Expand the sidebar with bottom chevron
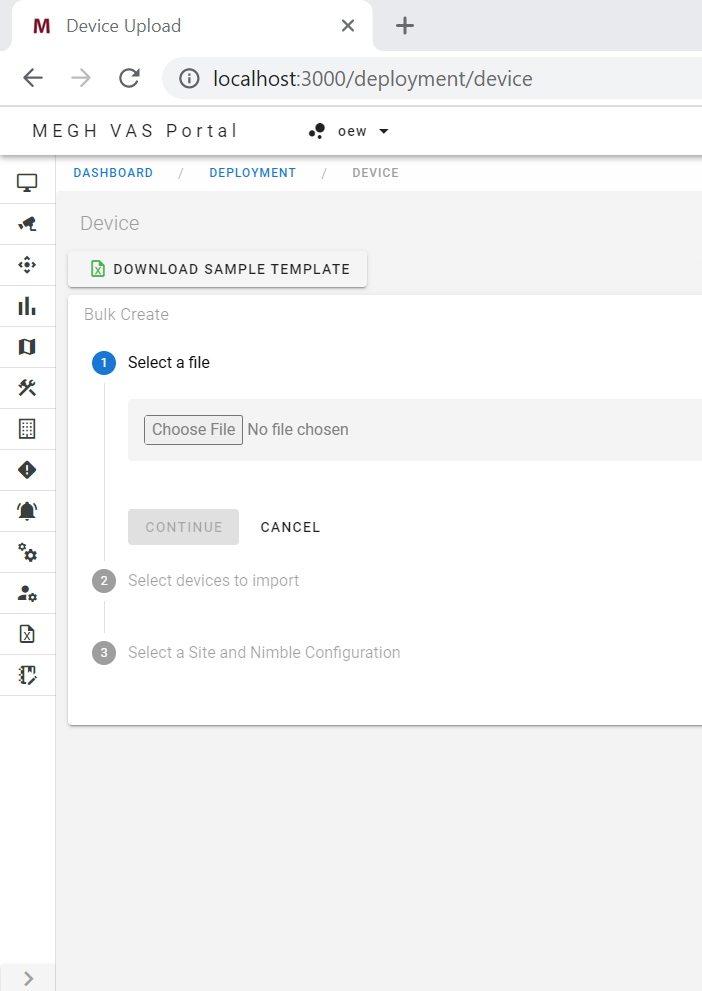The image size is (702, 991). 28,978
